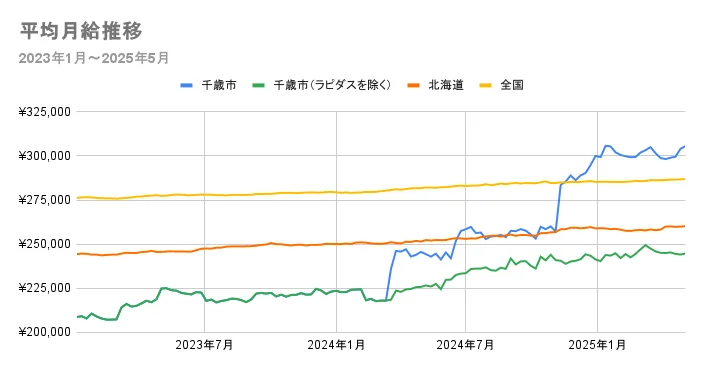Click the ¥200,000 y-axis label
The height and width of the screenshot is (371, 704).
tap(45, 332)
